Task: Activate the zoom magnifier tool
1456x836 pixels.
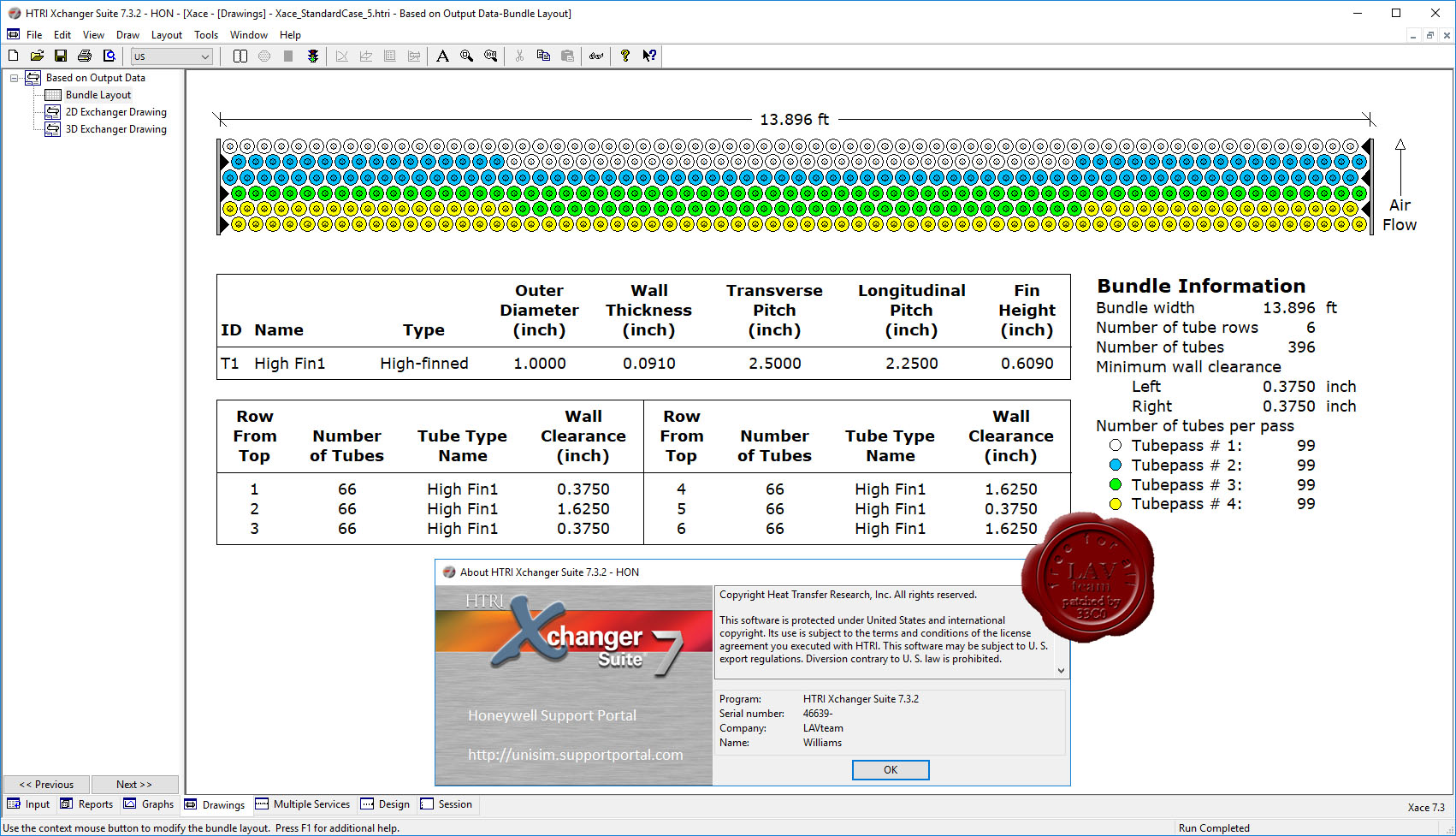Action: click(x=466, y=56)
